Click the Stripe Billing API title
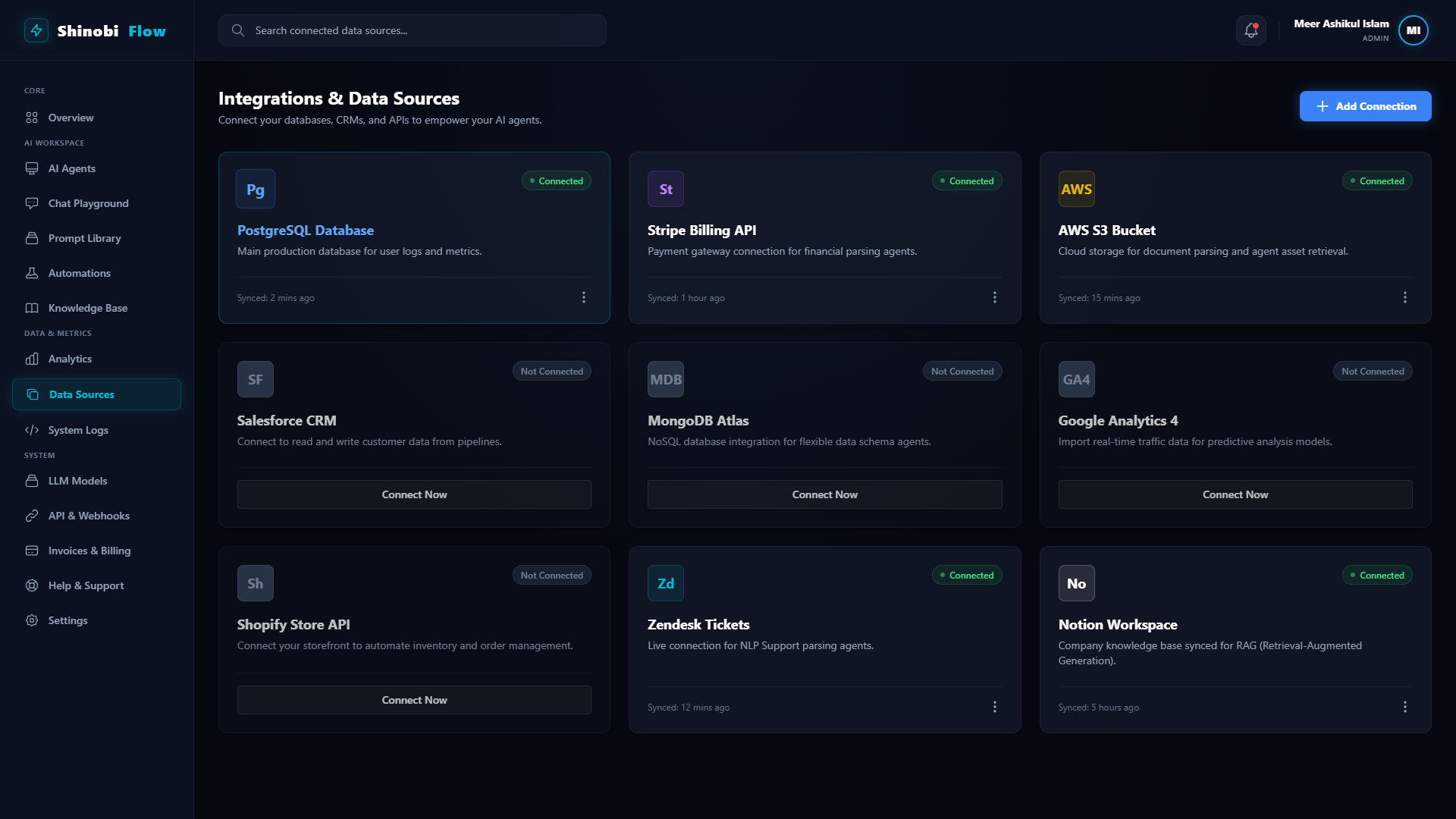The height and width of the screenshot is (819, 1456). pyautogui.click(x=701, y=230)
